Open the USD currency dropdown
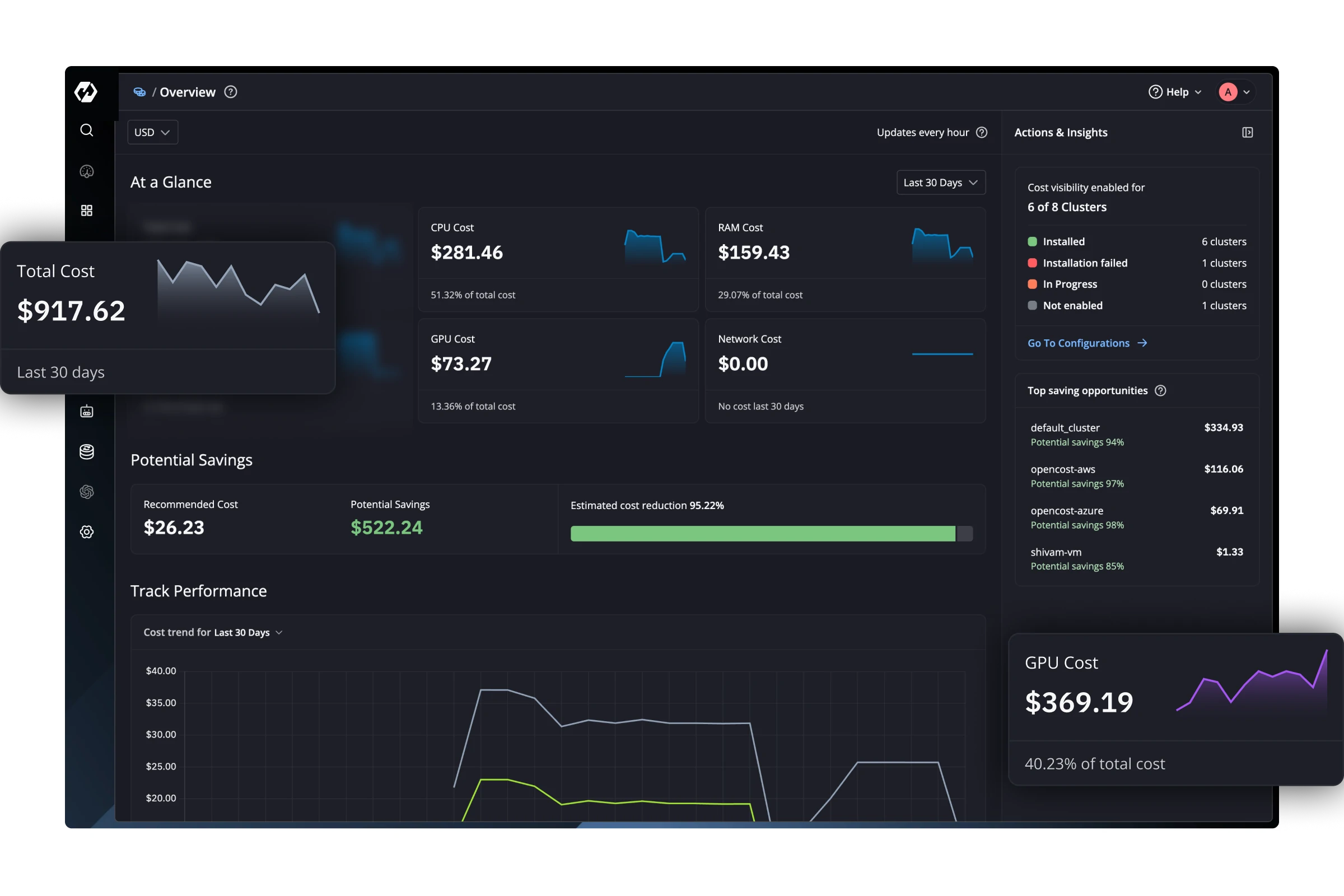Image resolution: width=1344 pixels, height=896 pixels. click(x=152, y=133)
